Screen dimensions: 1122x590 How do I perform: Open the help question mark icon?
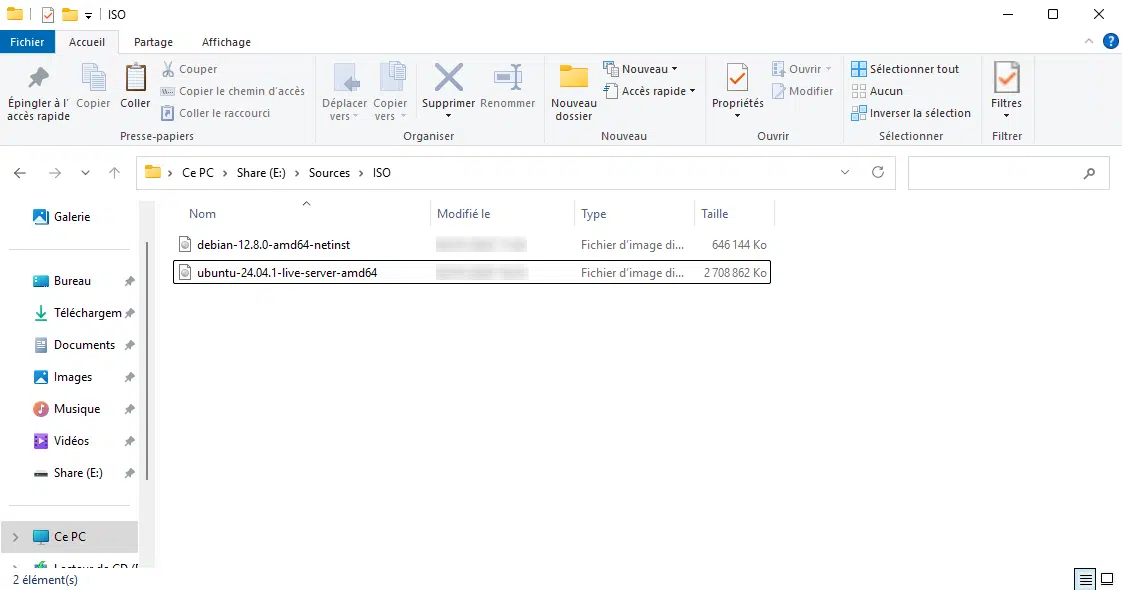1111,41
